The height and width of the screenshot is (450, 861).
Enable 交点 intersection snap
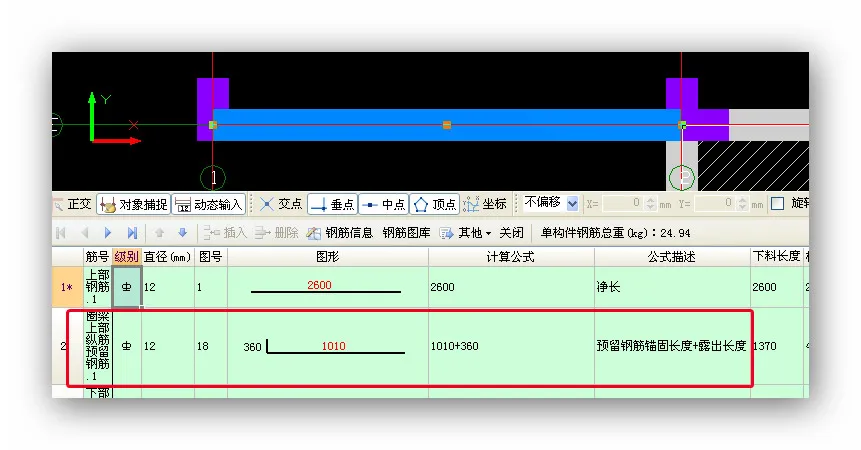click(x=281, y=204)
